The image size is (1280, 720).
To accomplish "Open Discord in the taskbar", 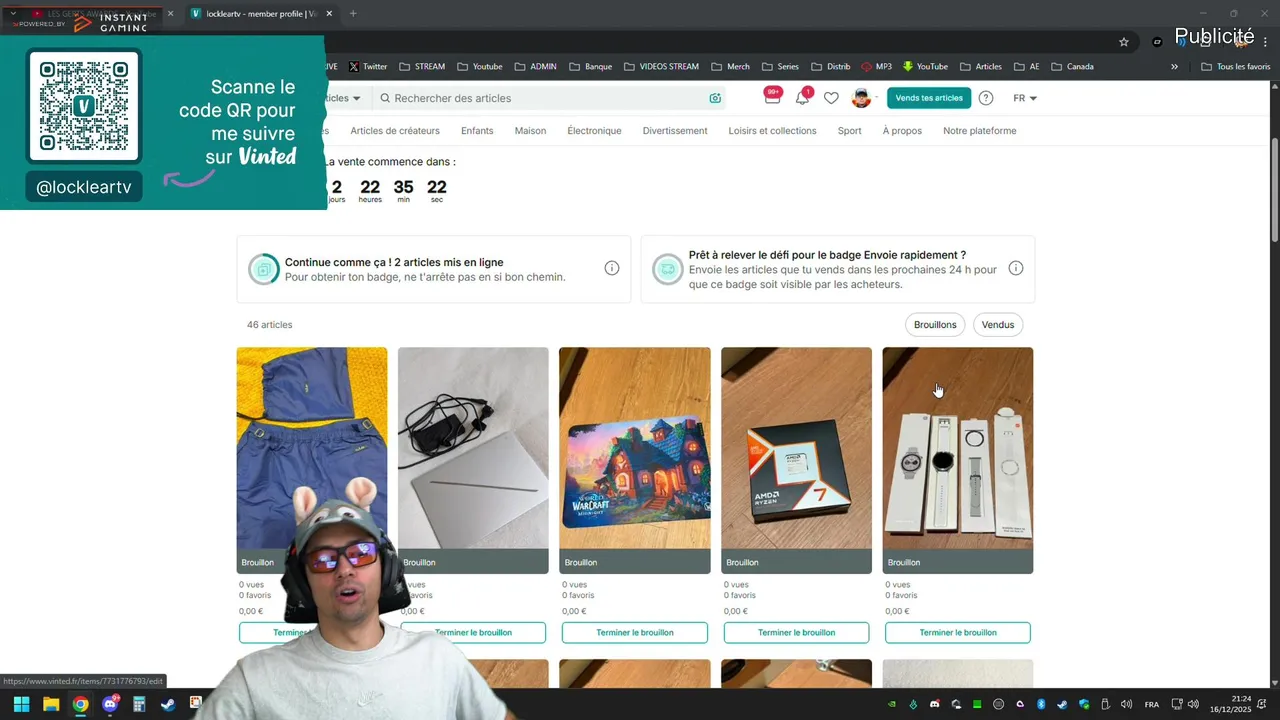I will tap(110, 704).
